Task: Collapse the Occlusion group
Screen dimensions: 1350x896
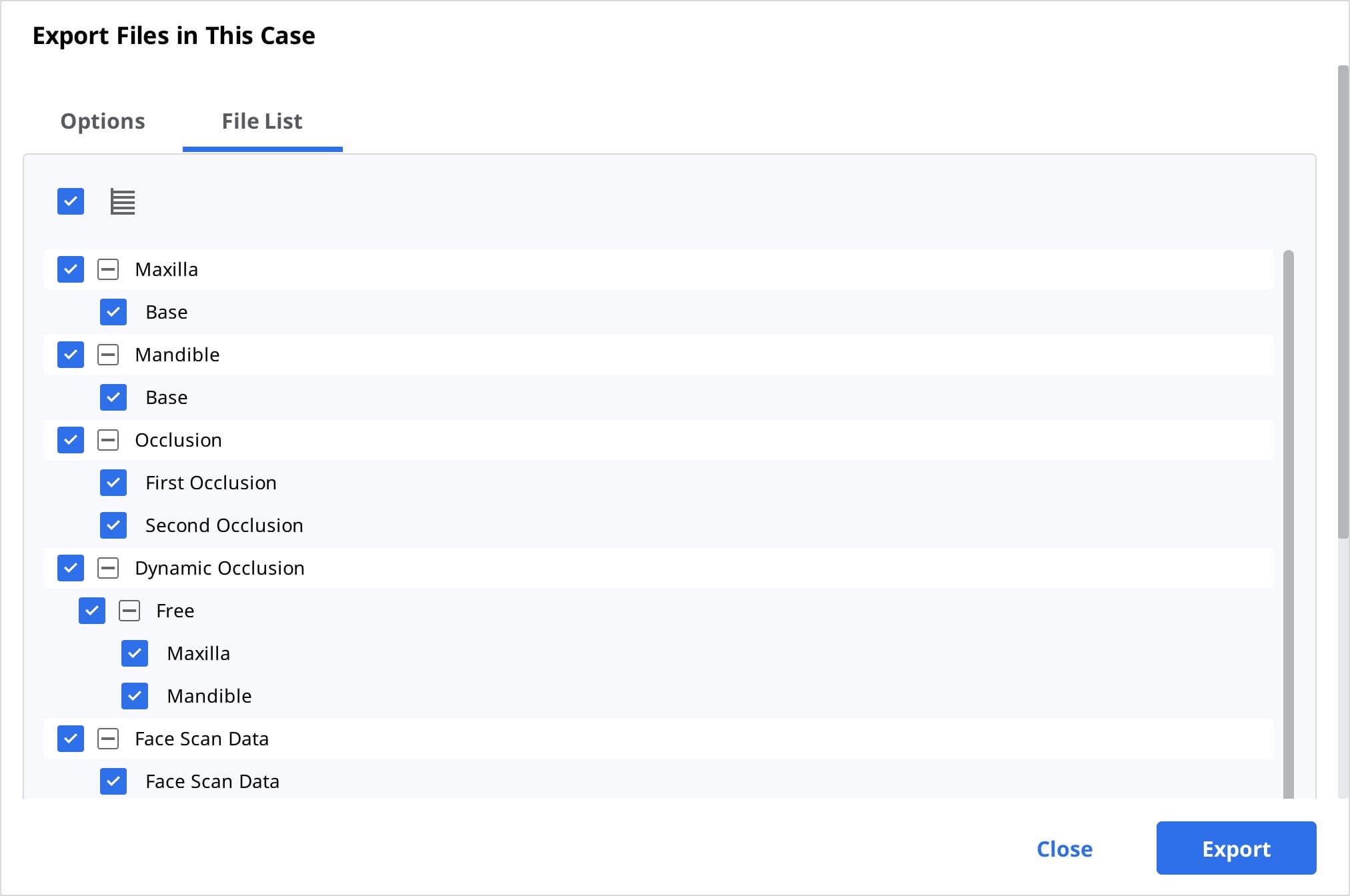Action: [x=108, y=440]
